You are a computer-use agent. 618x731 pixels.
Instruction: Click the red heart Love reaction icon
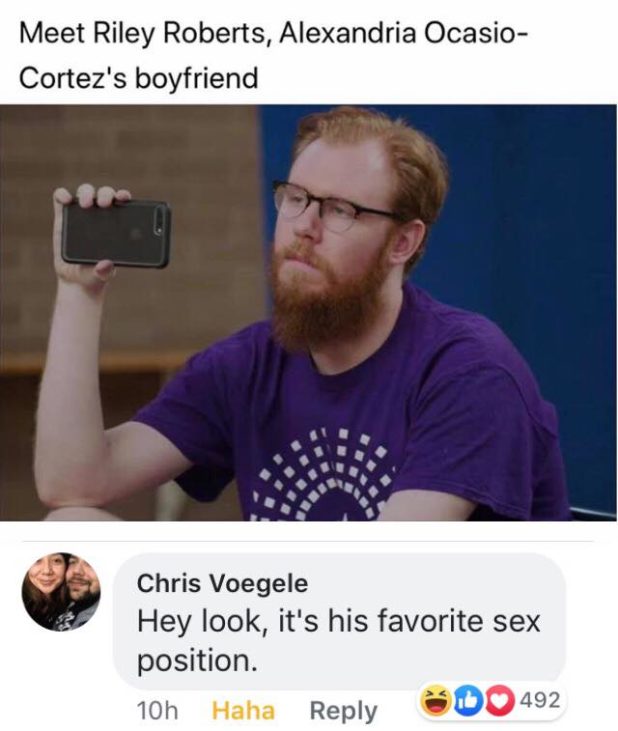pos(500,701)
